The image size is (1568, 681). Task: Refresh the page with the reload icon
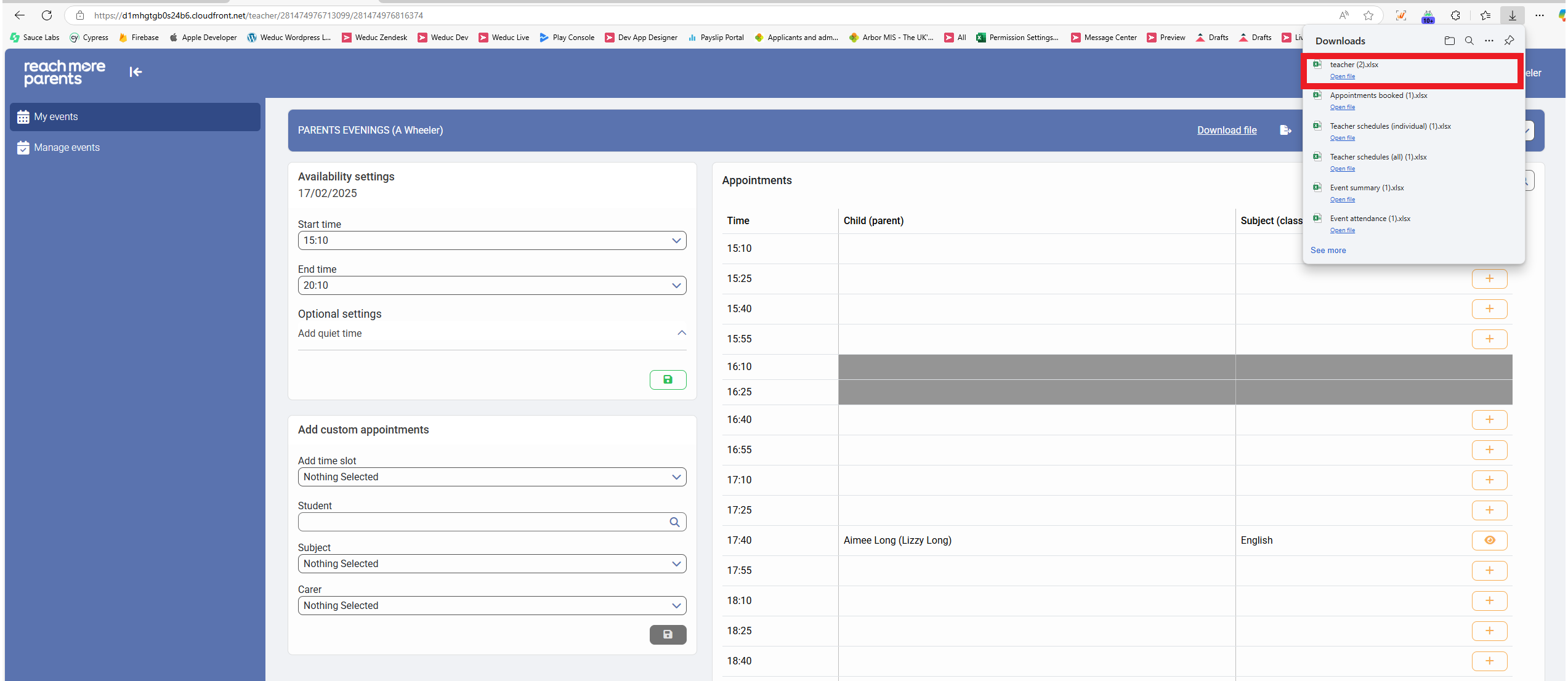point(47,15)
